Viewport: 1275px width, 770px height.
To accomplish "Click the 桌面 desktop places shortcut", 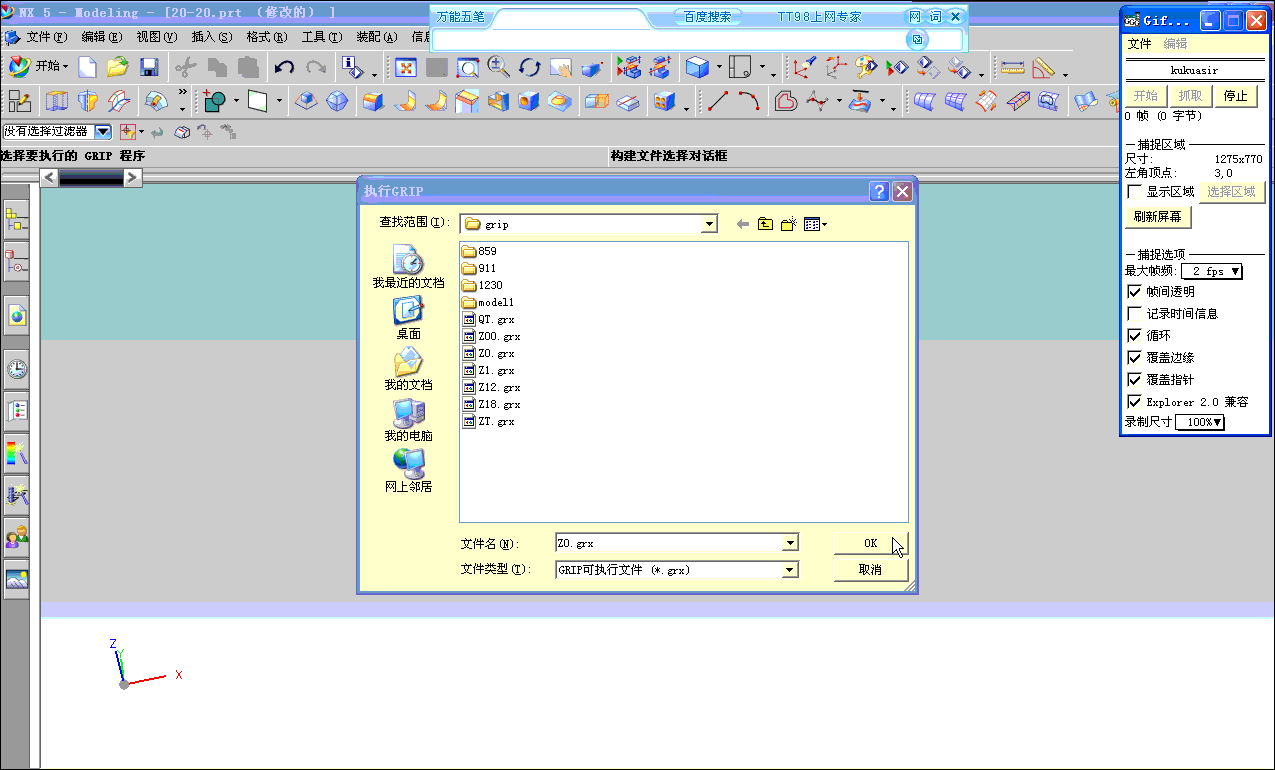I will click(408, 318).
